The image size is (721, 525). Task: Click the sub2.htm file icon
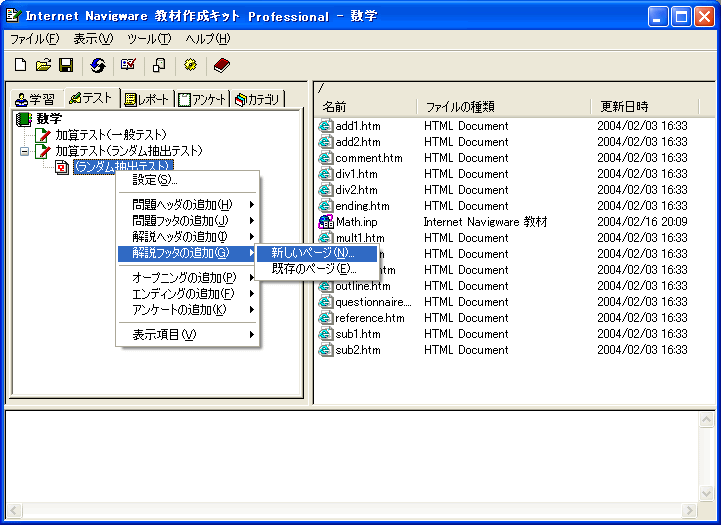pos(326,350)
